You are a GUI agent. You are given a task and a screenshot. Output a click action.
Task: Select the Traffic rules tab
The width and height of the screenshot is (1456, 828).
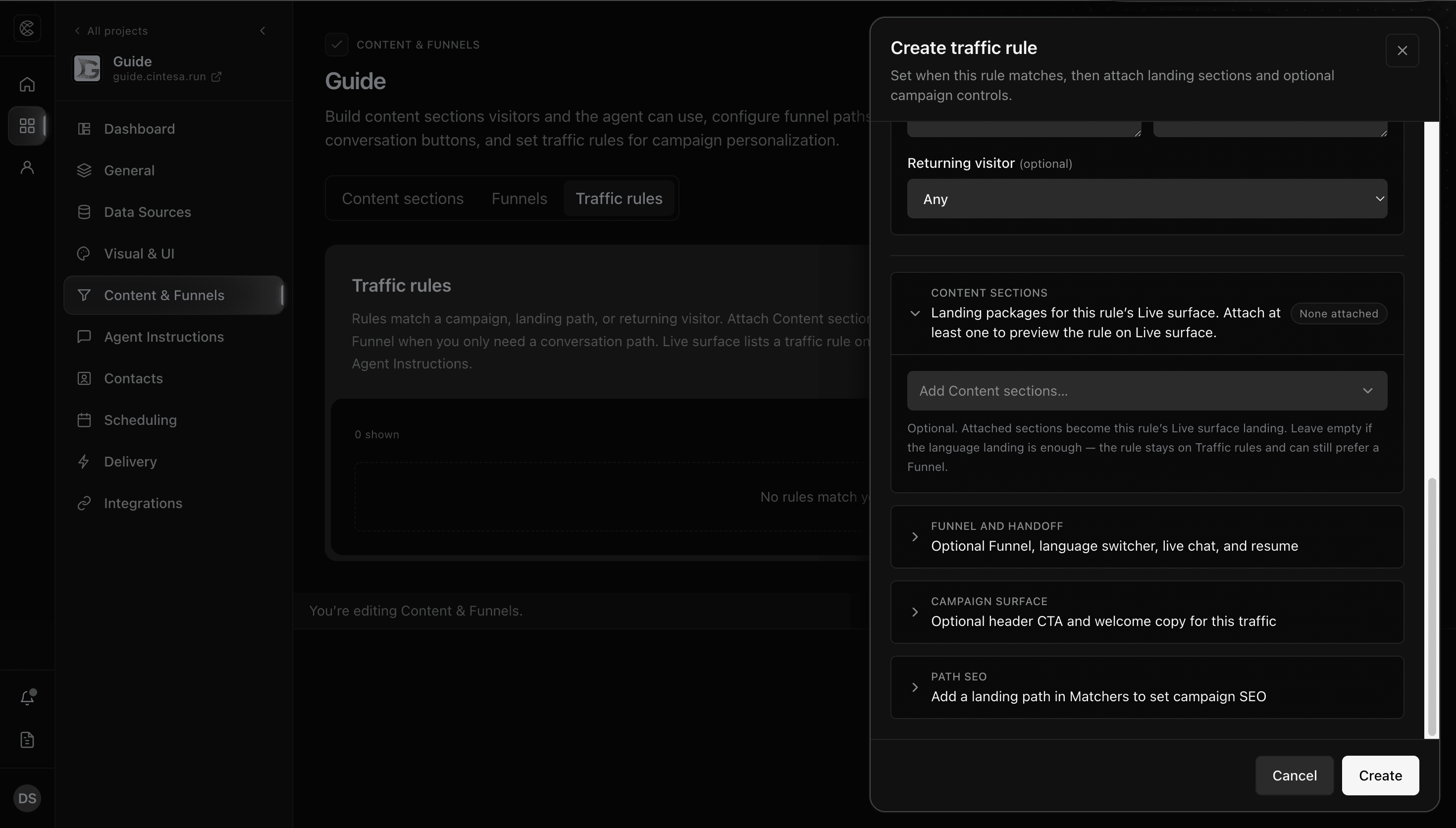[x=619, y=199]
